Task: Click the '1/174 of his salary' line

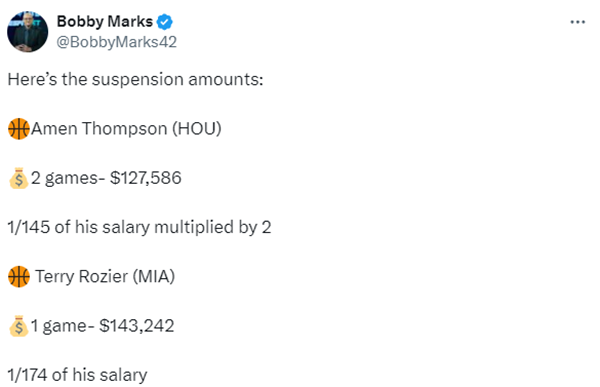Action: [x=77, y=375]
